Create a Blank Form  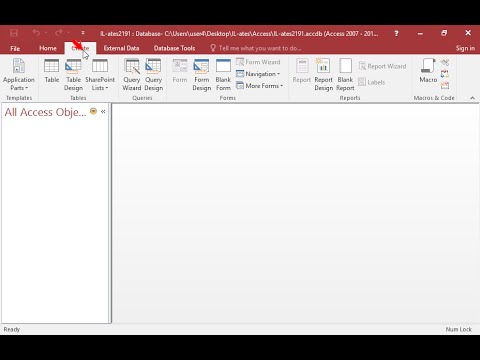[223, 75]
